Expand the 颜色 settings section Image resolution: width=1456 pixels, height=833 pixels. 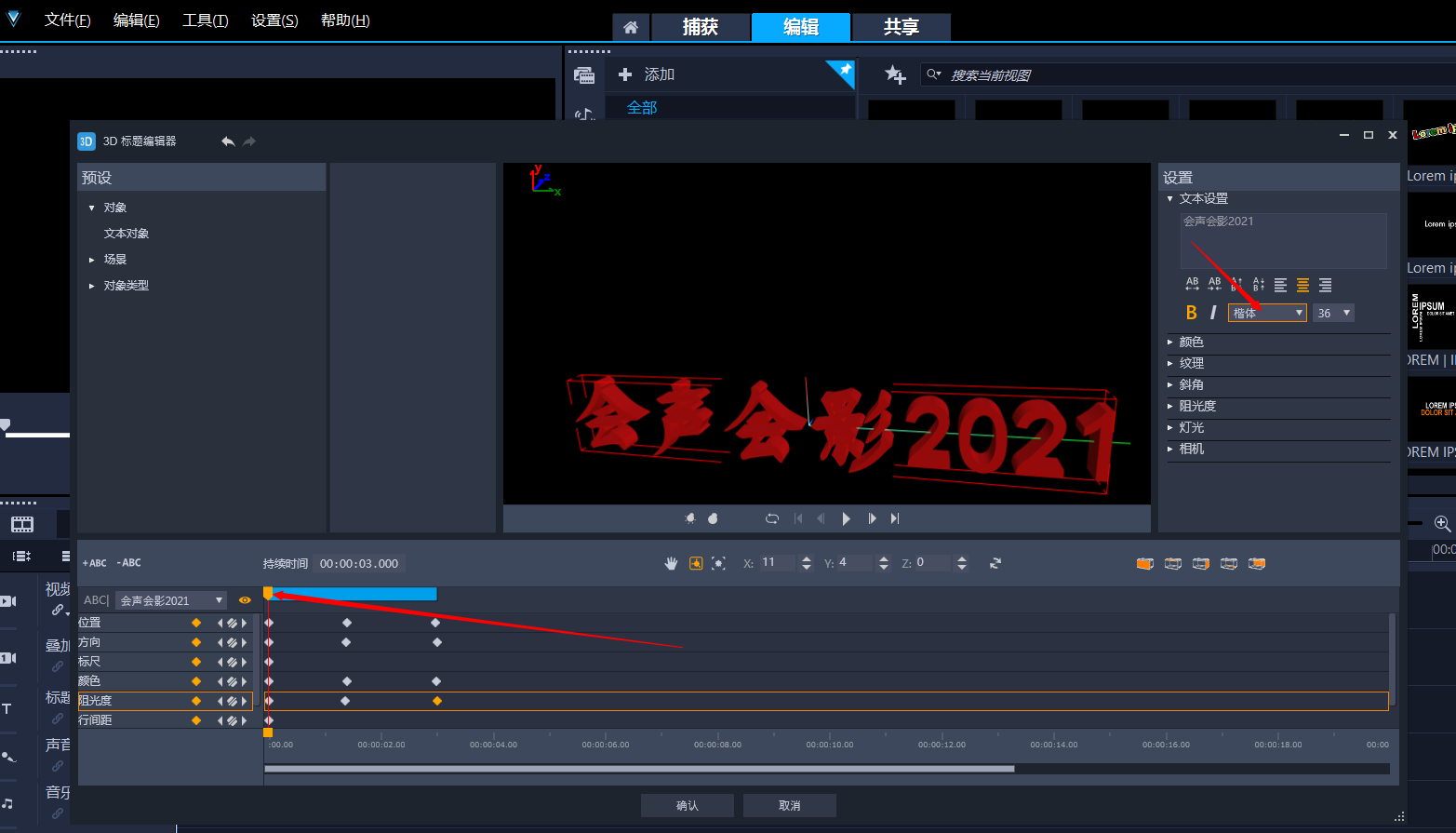(1191, 342)
